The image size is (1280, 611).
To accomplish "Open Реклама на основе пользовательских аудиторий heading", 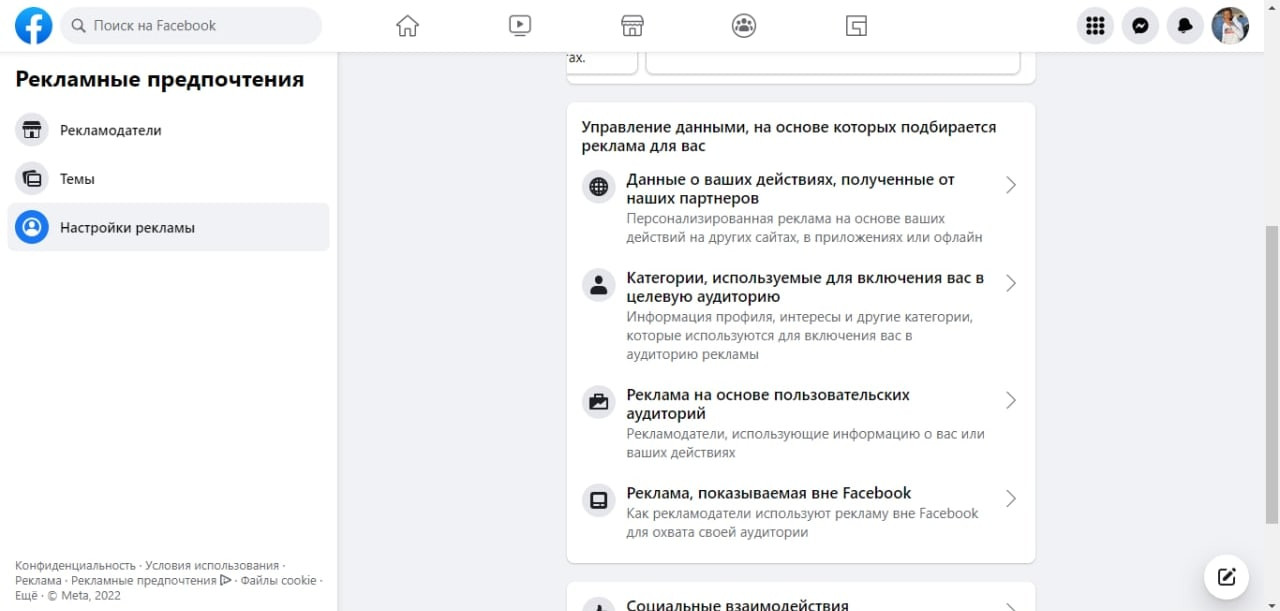I will 768,404.
